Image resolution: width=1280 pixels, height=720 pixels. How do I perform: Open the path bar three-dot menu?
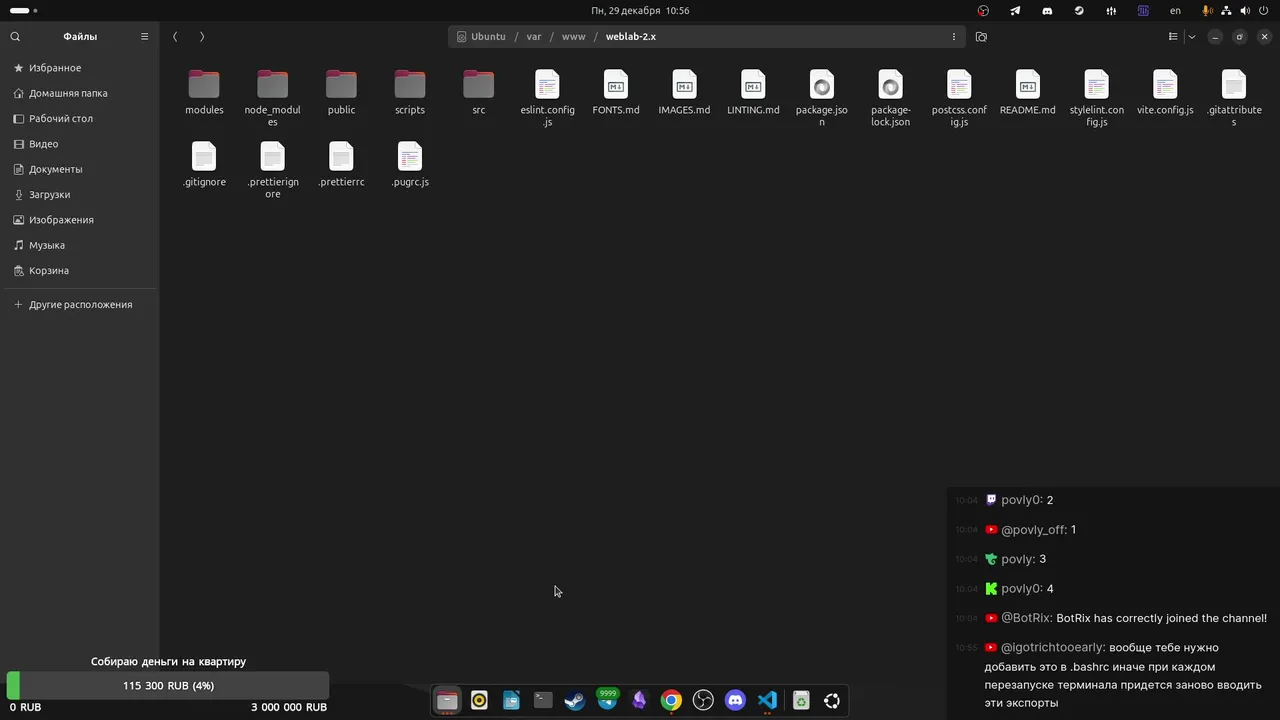point(953,36)
